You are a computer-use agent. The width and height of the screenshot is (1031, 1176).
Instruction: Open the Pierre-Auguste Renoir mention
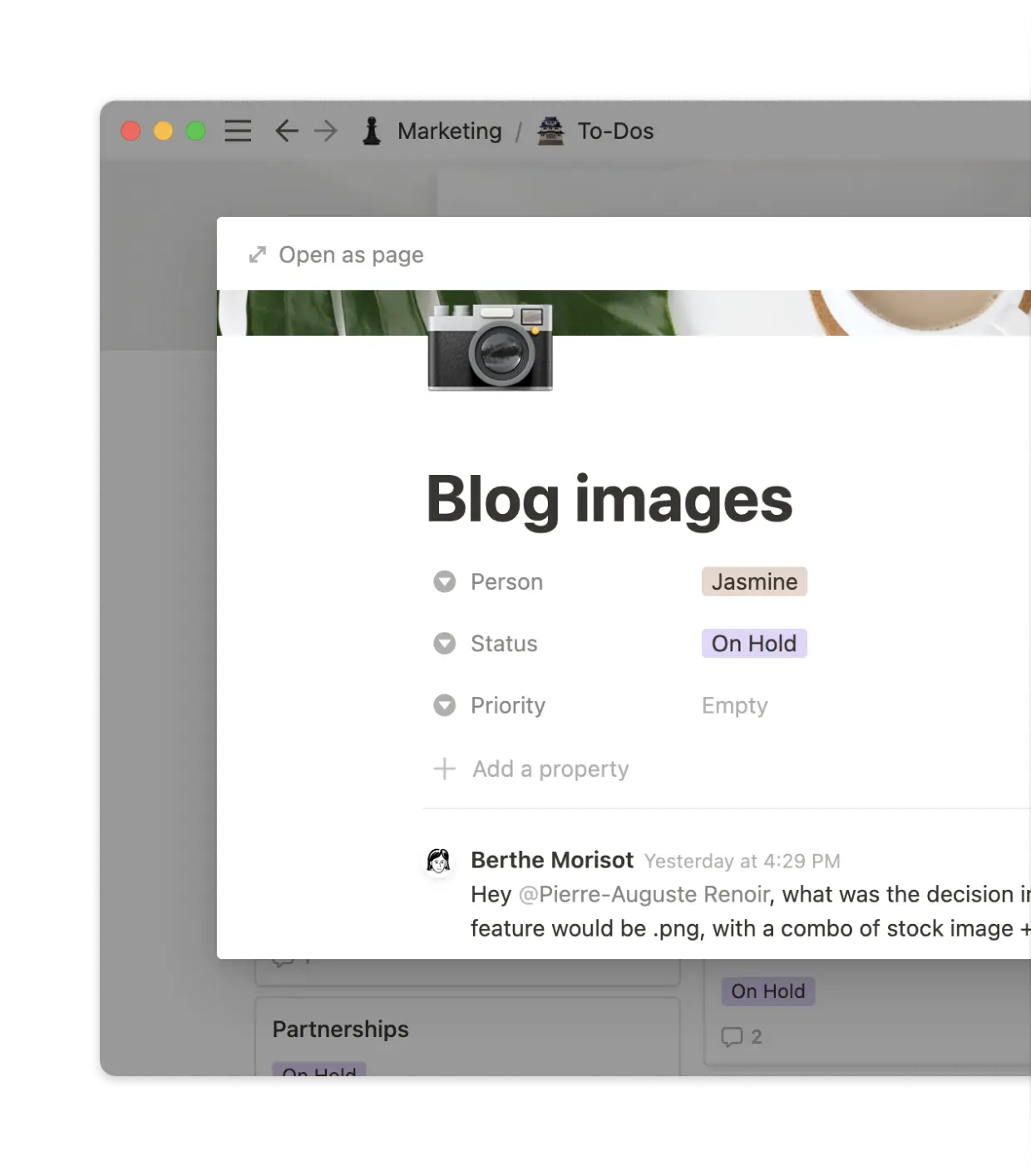[645, 895]
